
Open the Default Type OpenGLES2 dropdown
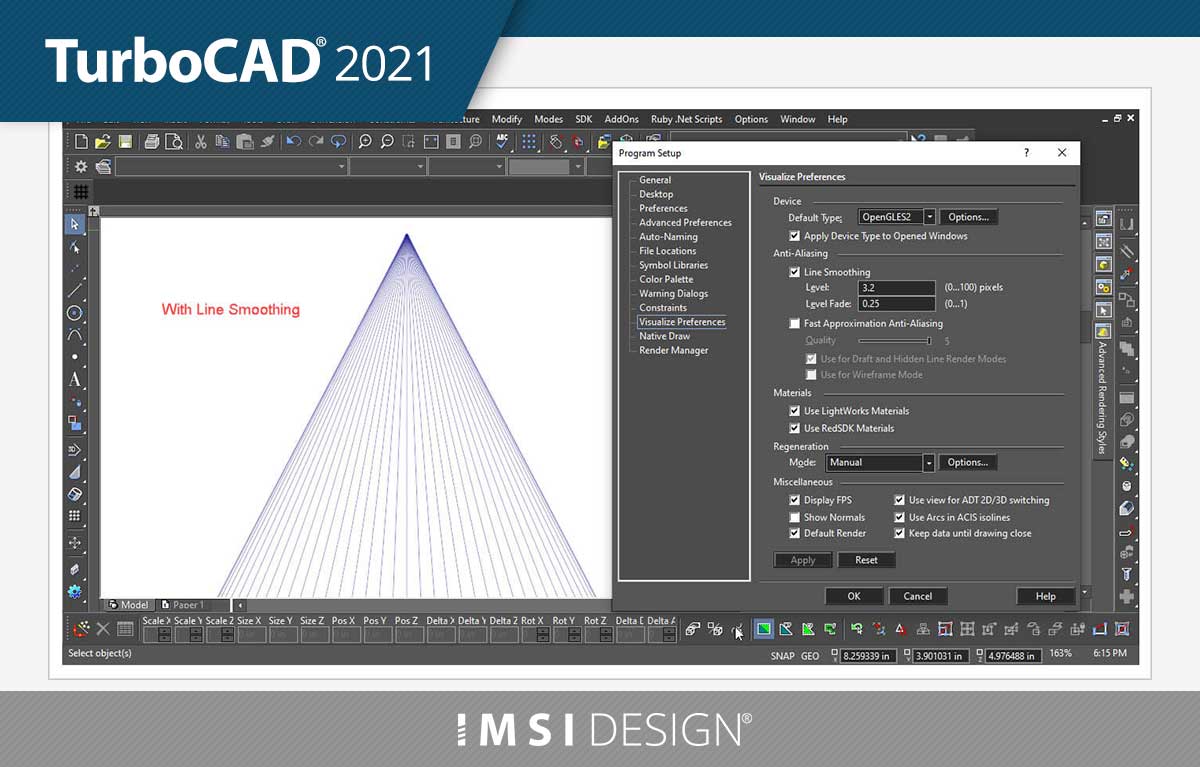point(929,217)
